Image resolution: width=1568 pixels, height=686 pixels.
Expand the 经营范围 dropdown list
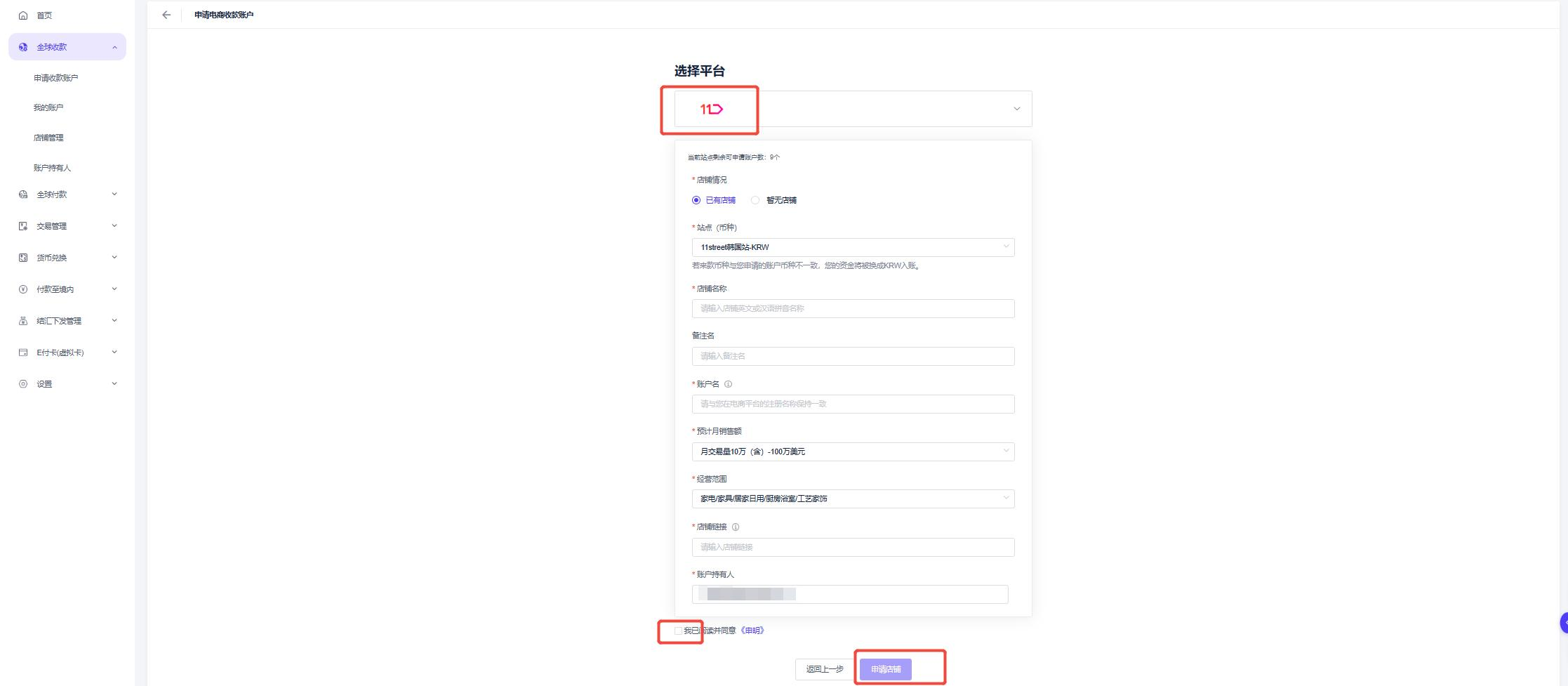pos(853,499)
